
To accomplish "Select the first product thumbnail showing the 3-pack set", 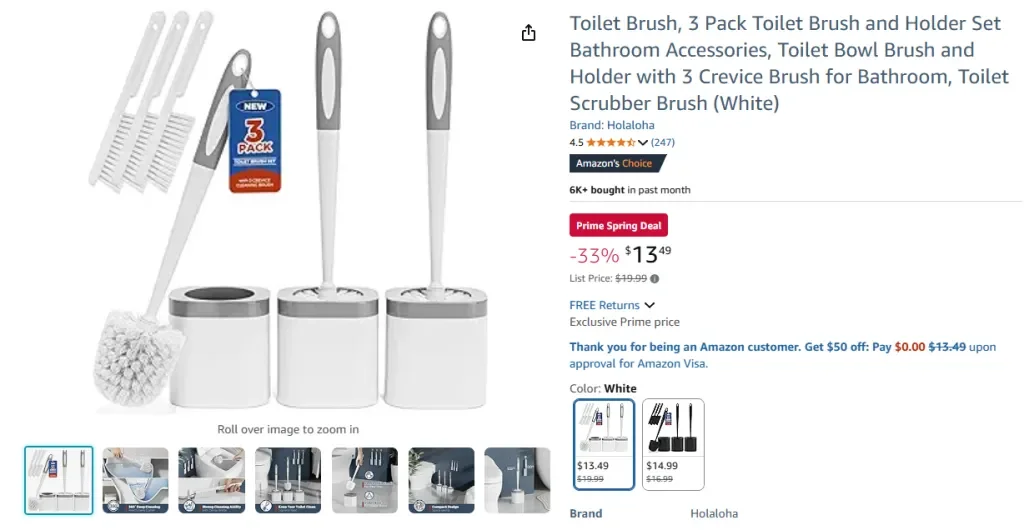I will pyautogui.click(x=59, y=480).
